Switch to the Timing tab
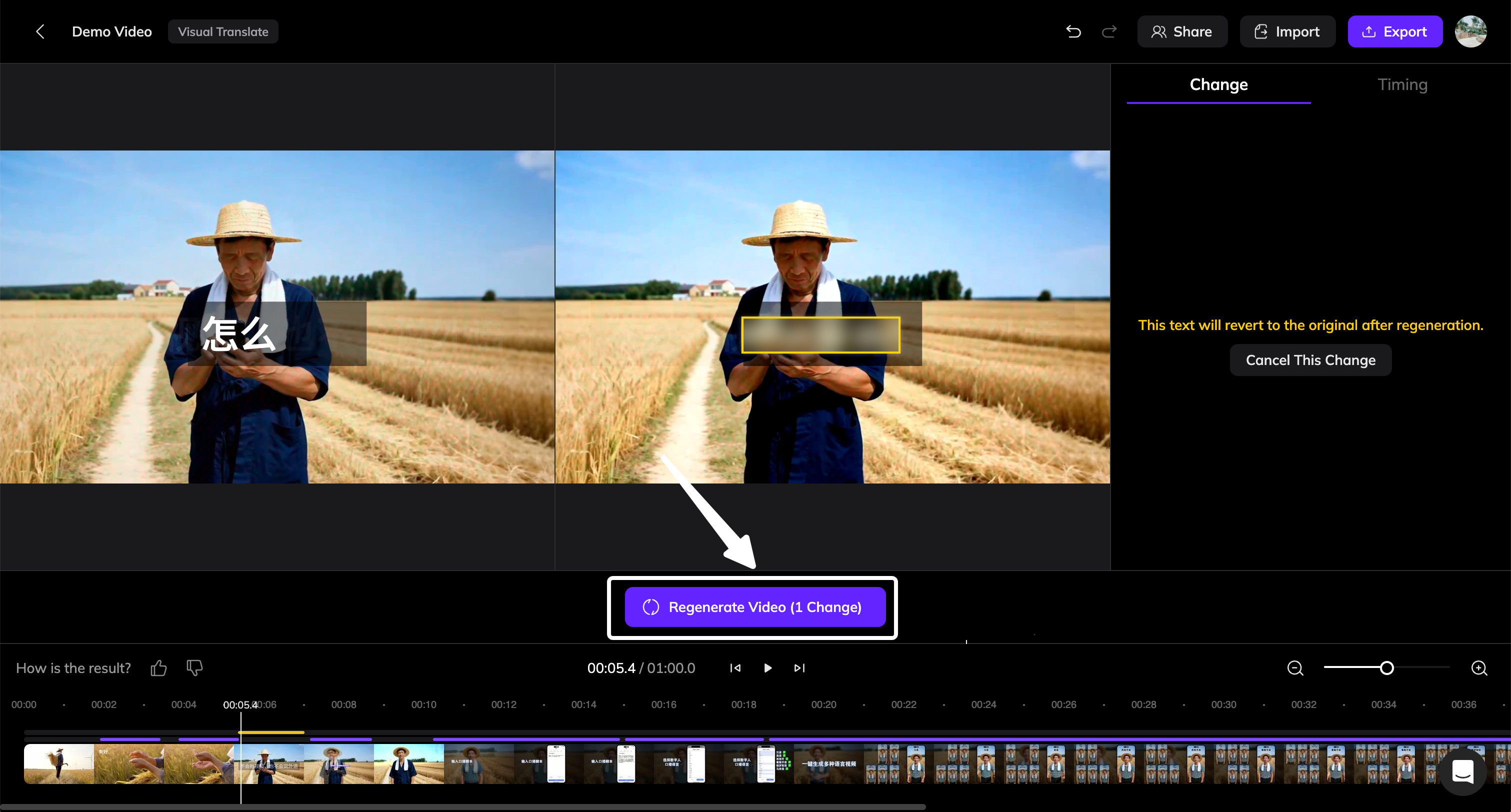The image size is (1511, 812). [1402, 84]
